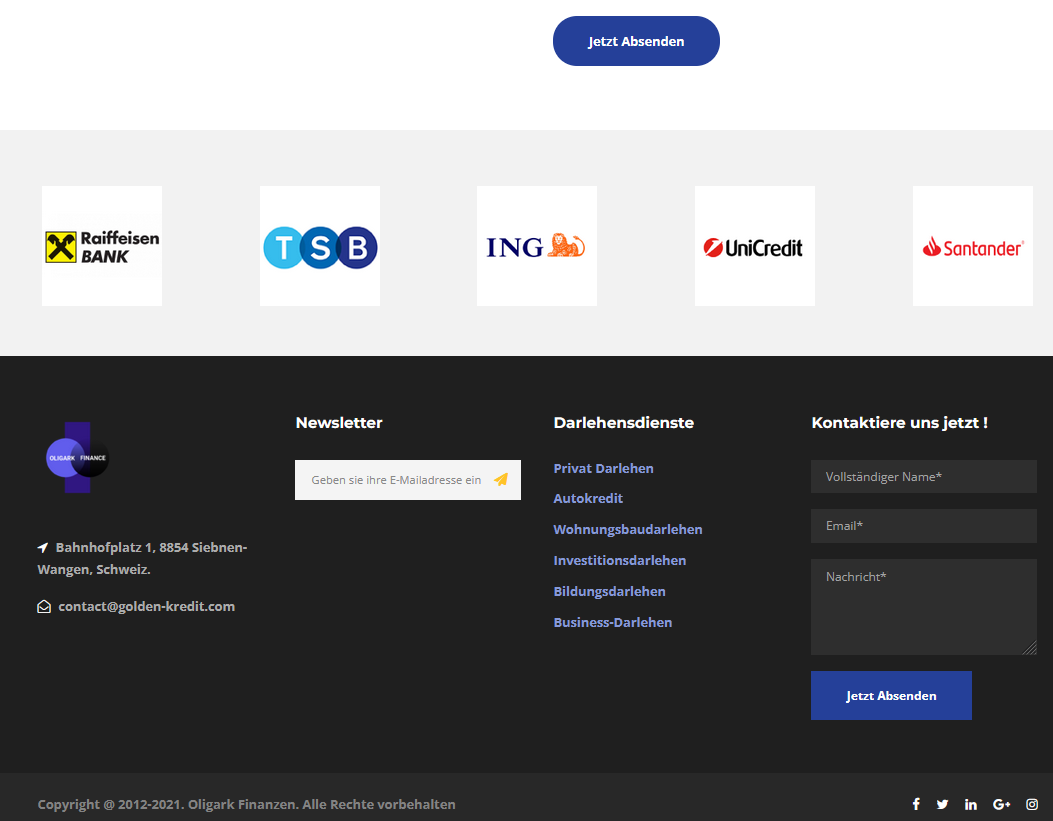
Task: Click the Facebook icon in footer
Action: click(x=916, y=804)
